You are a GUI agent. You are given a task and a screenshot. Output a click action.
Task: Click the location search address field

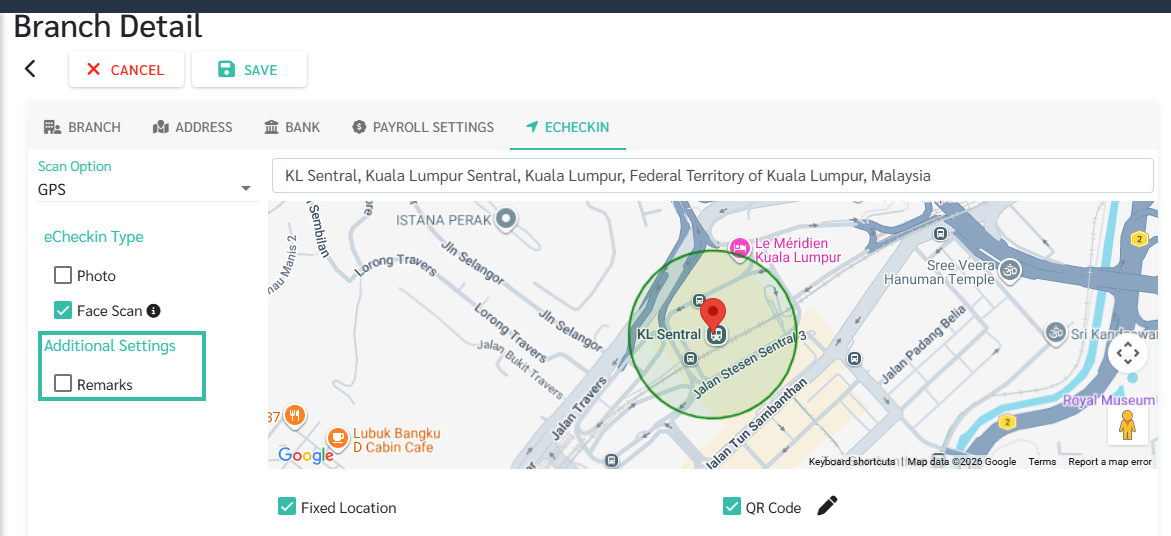click(712, 176)
